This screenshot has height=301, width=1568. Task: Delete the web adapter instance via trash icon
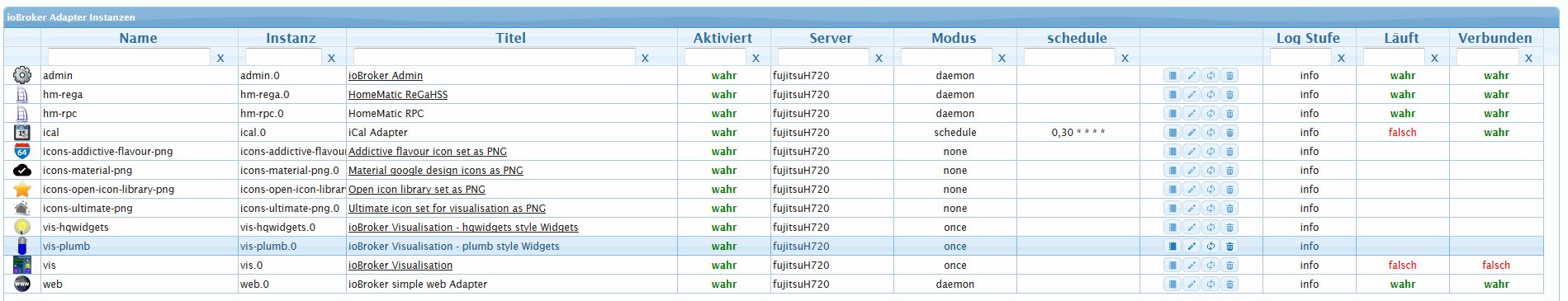(1229, 285)
